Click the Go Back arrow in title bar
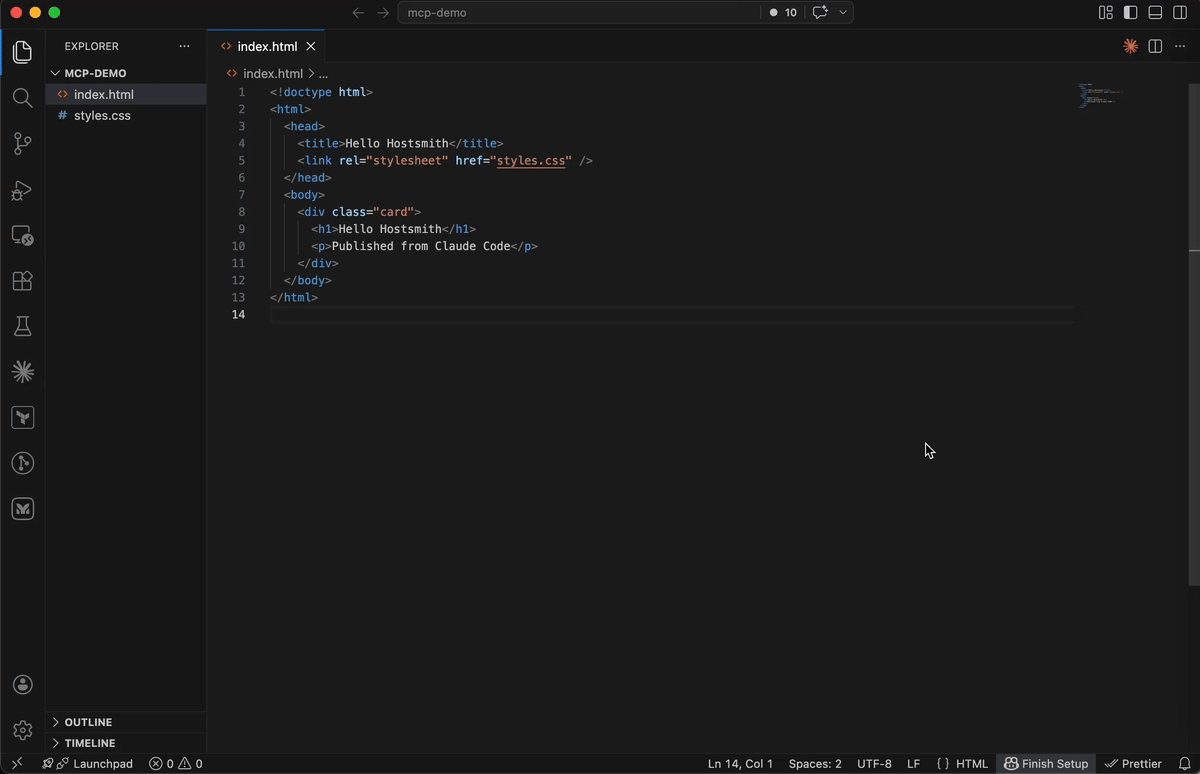The width and height of the screenshot is (1200, 774). [358, 13]
